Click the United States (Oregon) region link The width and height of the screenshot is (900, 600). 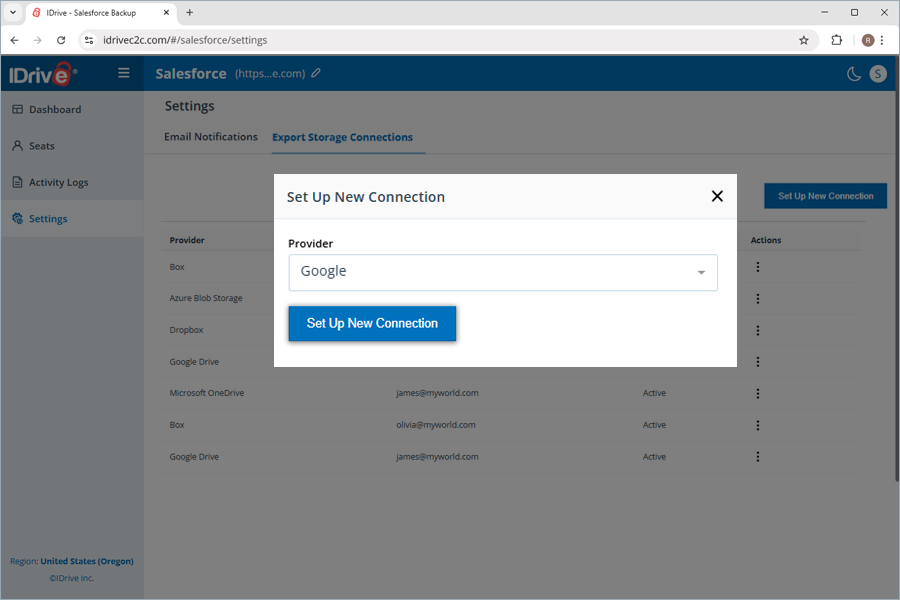click(x=86, y=561)
